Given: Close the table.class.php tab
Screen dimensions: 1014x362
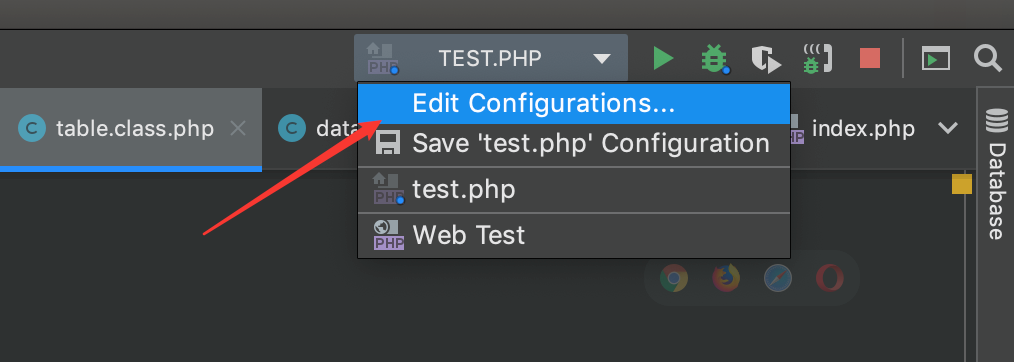Looking at the screenshot, I should coord(238,129).
